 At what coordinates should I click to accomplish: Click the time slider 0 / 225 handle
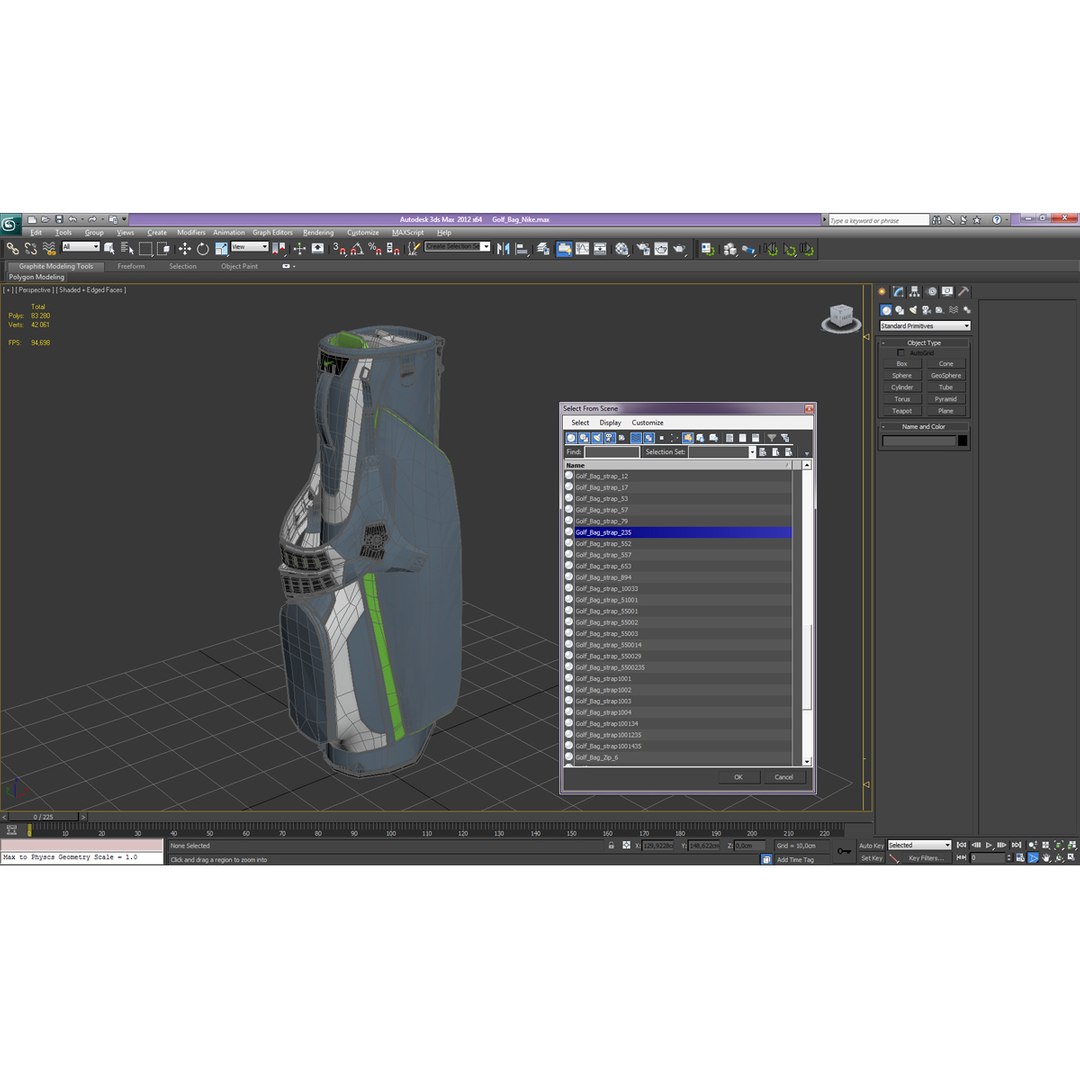(43, 817)
